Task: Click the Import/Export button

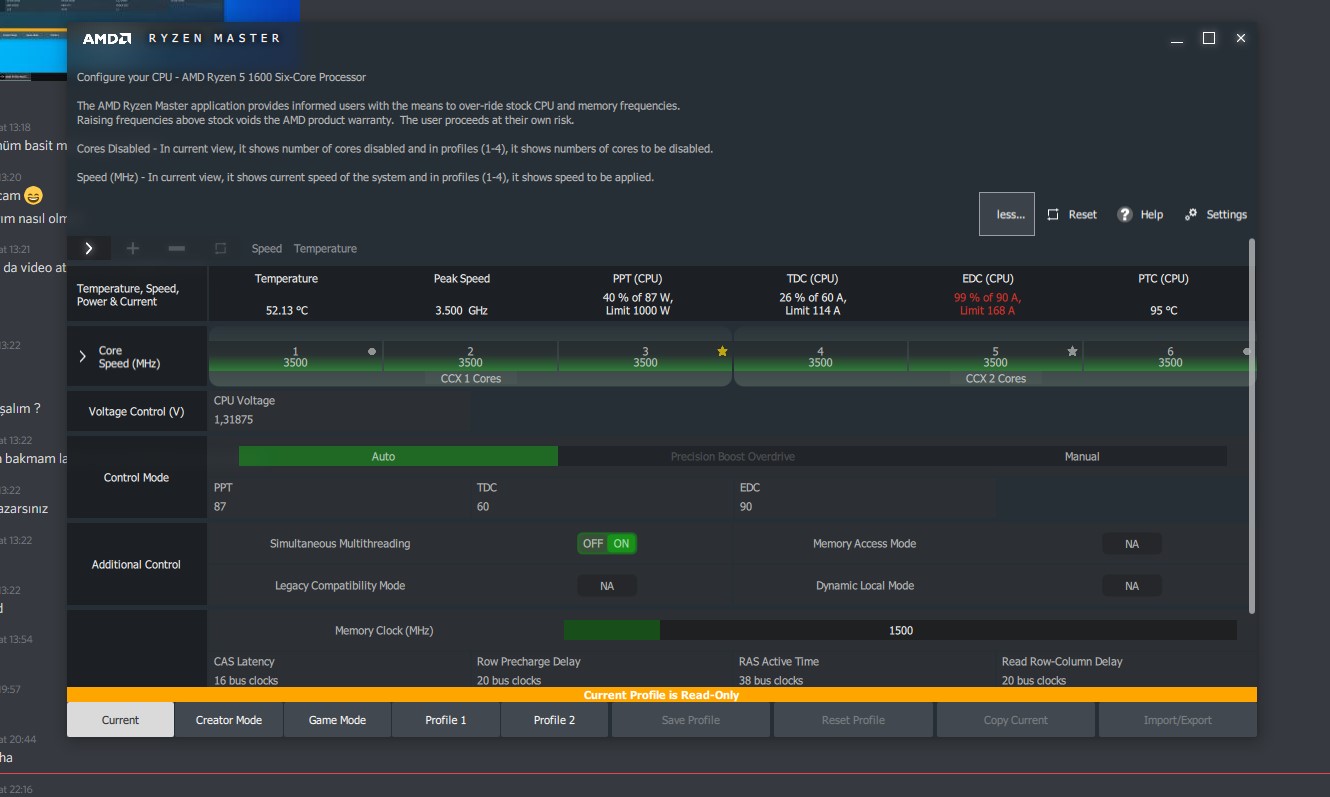Action: [1178, 720]
